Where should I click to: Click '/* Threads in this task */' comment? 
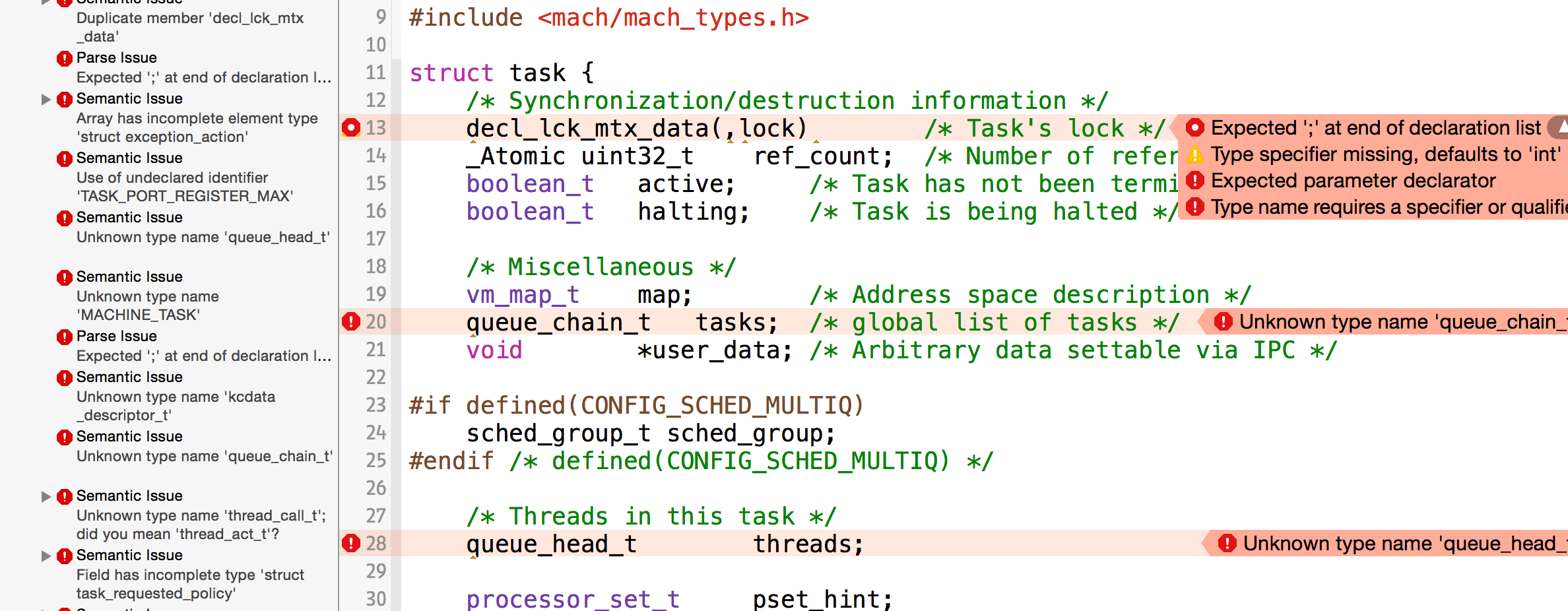(651, 516)
